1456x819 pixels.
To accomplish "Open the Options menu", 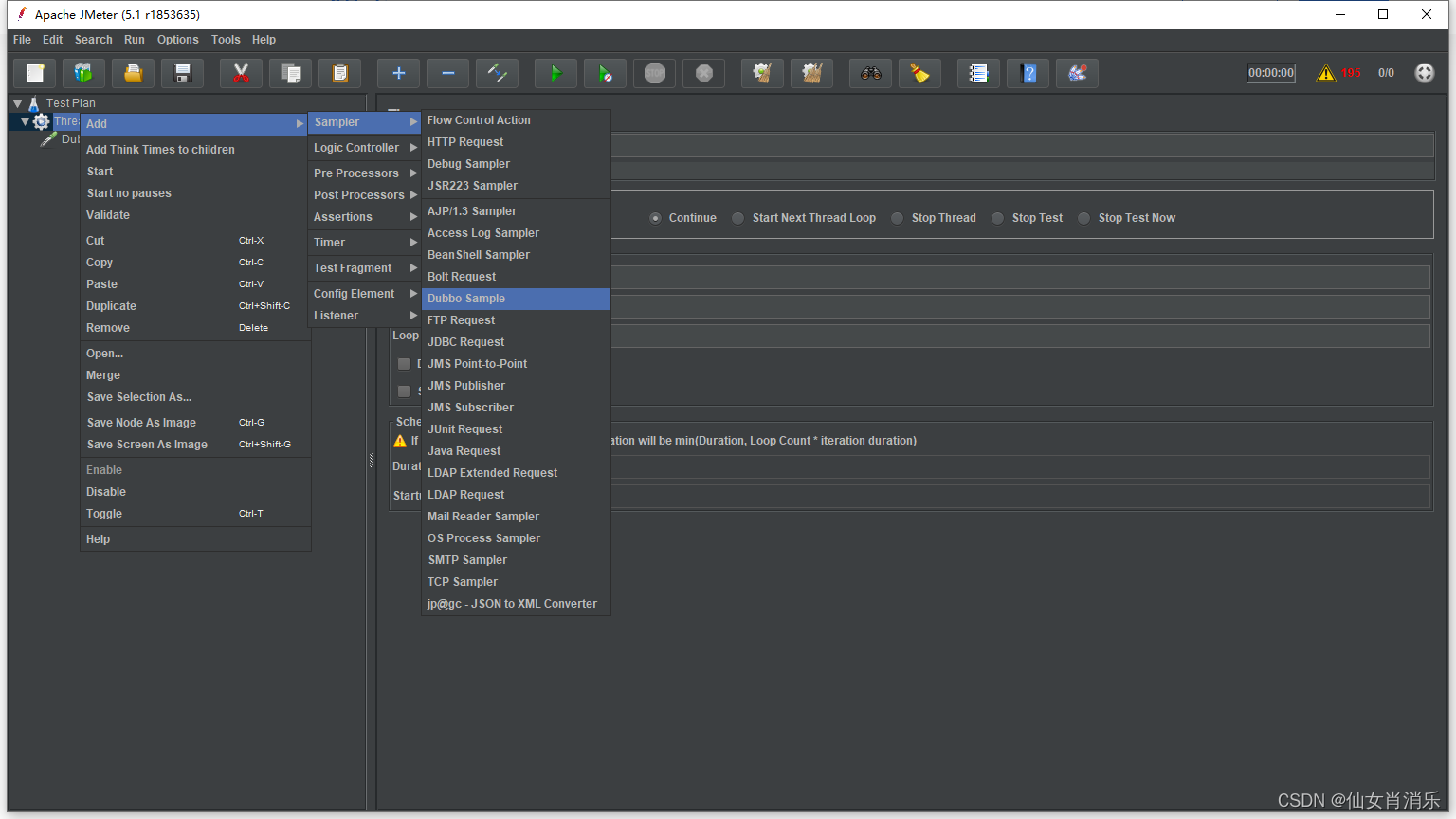I will 178,40.
